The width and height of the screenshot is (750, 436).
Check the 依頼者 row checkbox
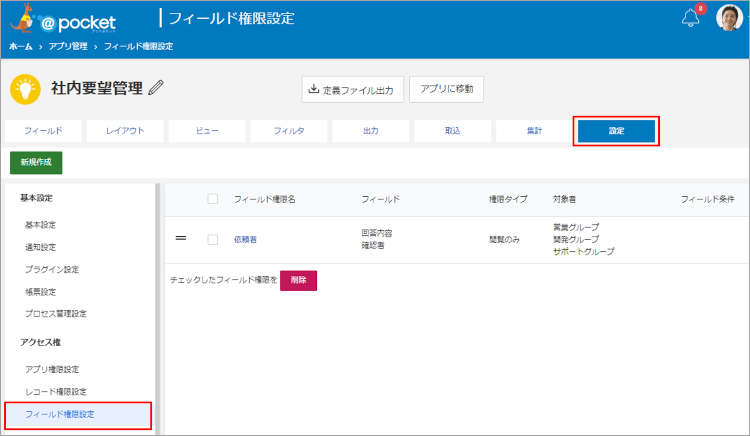click(x=213, y=240)
